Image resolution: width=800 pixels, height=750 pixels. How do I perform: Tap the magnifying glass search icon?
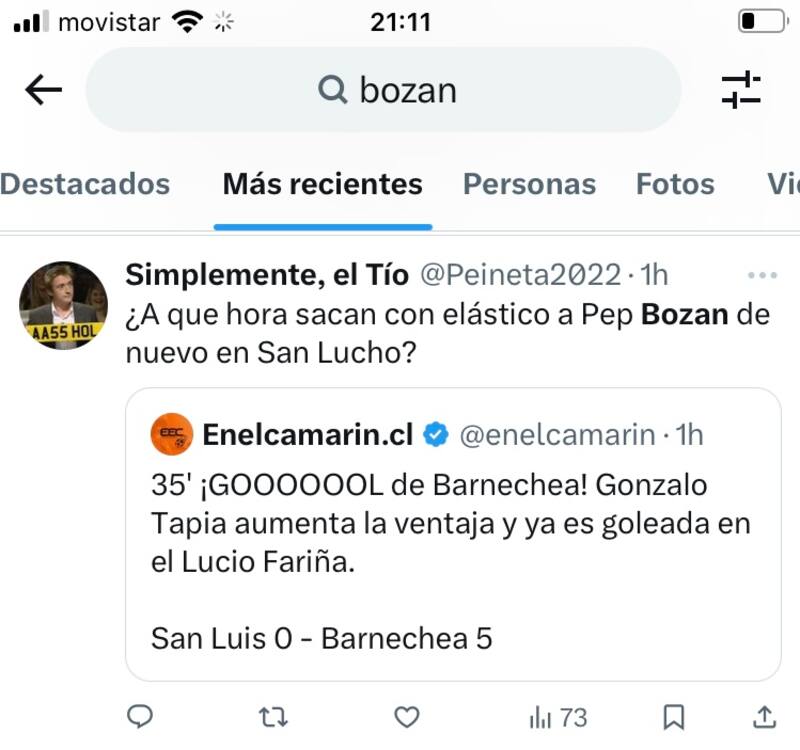[x=331, y=90]
